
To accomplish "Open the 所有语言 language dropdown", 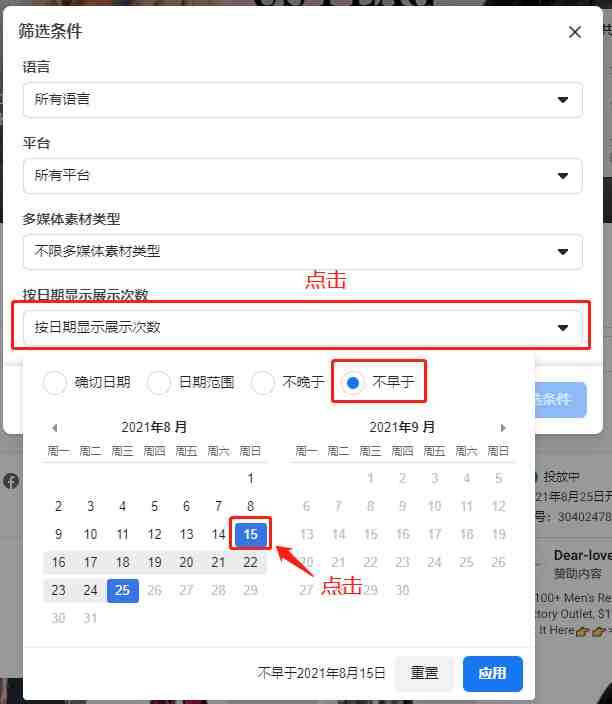I will [303, 100].
